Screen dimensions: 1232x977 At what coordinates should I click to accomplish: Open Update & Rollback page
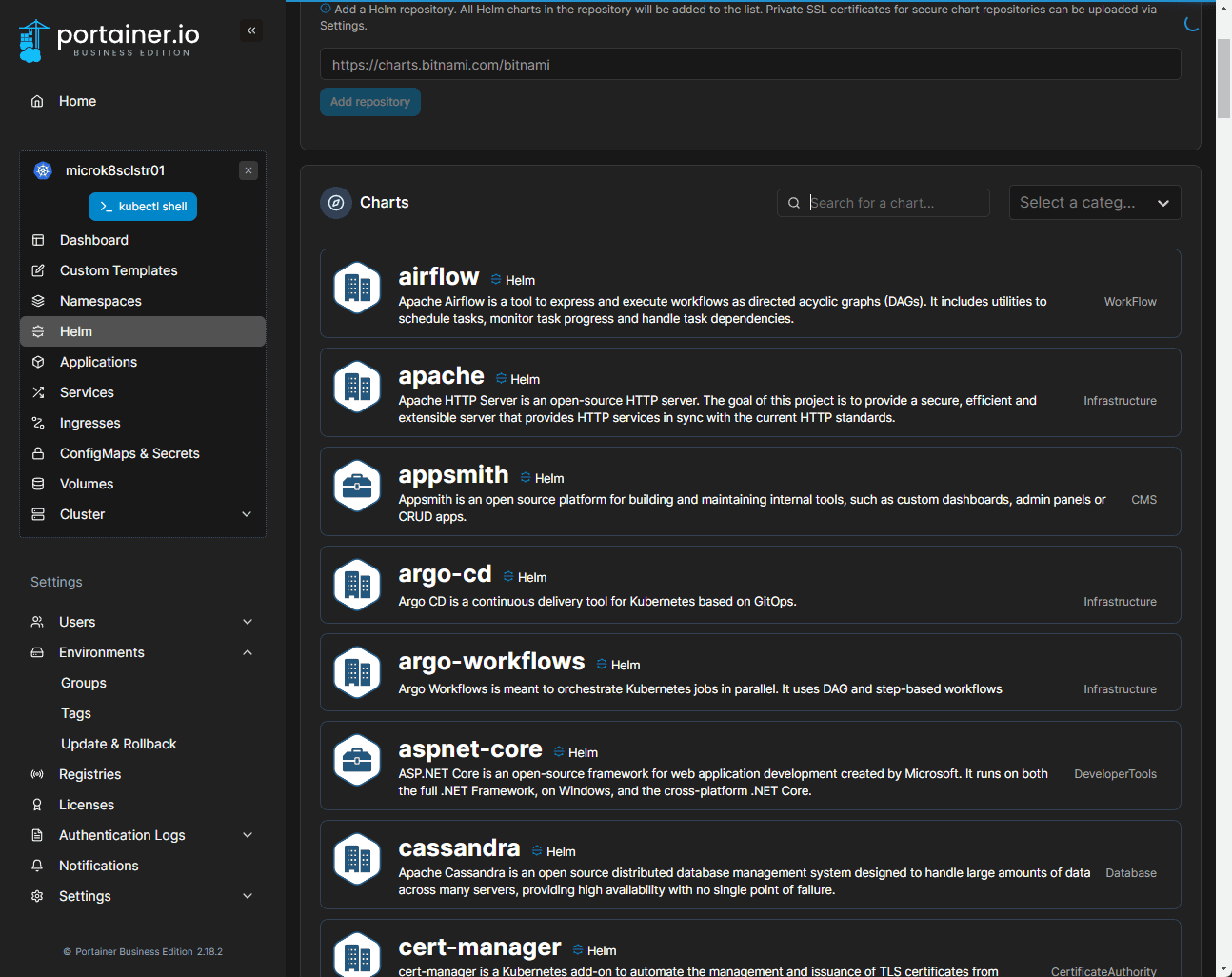click(118, 744)
